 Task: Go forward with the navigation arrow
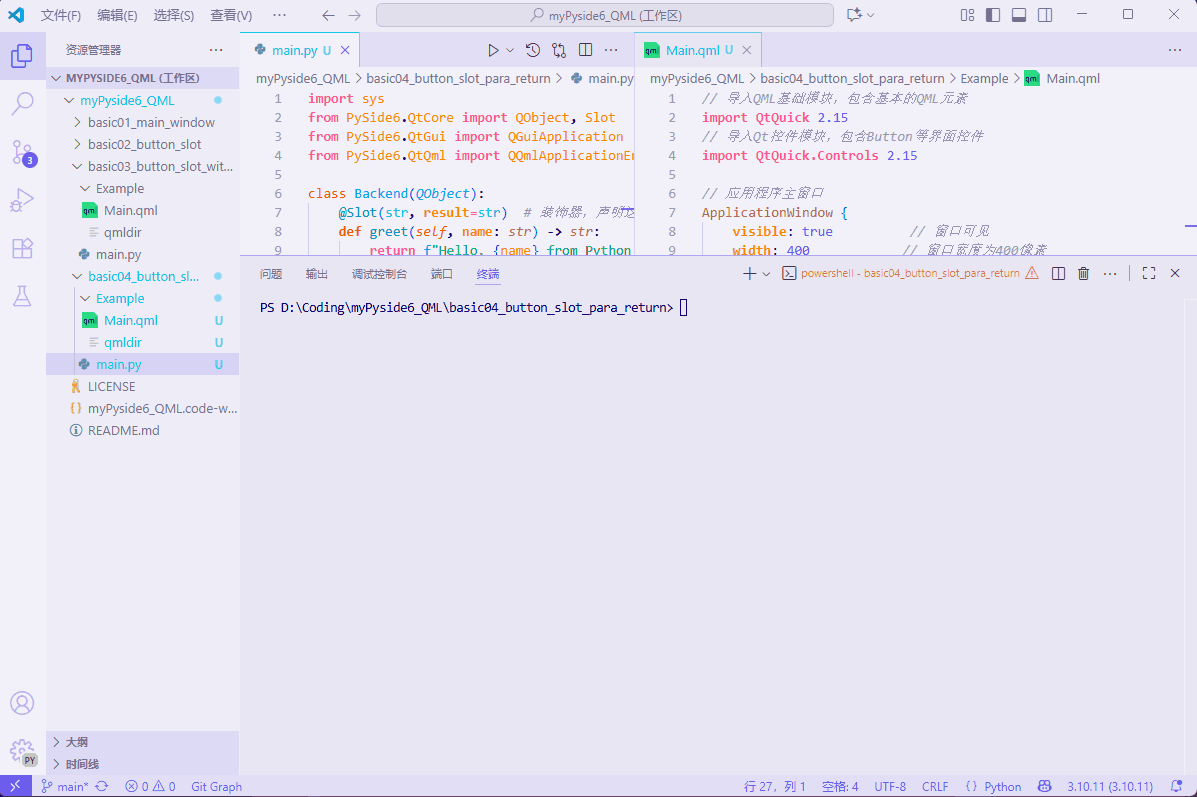[x=354, y=15]
